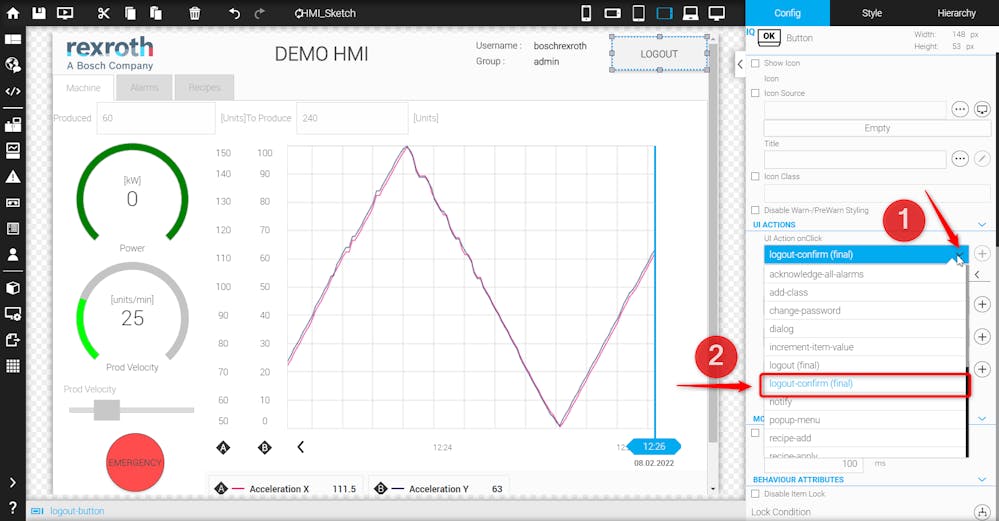Viewport: 999px width, 521px height.
Task: Add a UI Action with the plus button
Action: click(982, 253)
